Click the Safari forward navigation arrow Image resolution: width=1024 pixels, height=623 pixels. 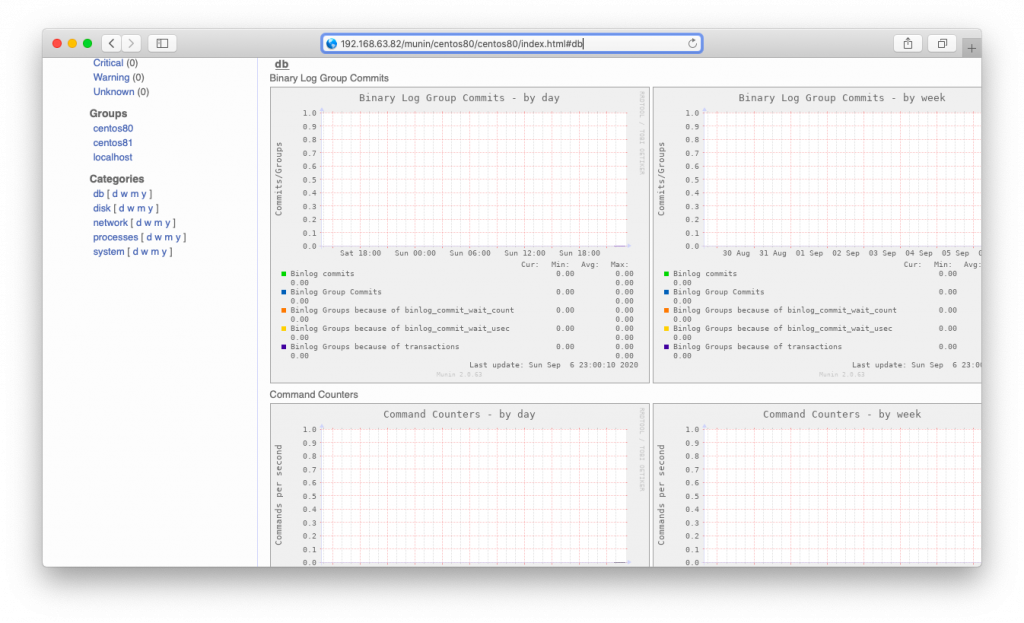(131, 43)
